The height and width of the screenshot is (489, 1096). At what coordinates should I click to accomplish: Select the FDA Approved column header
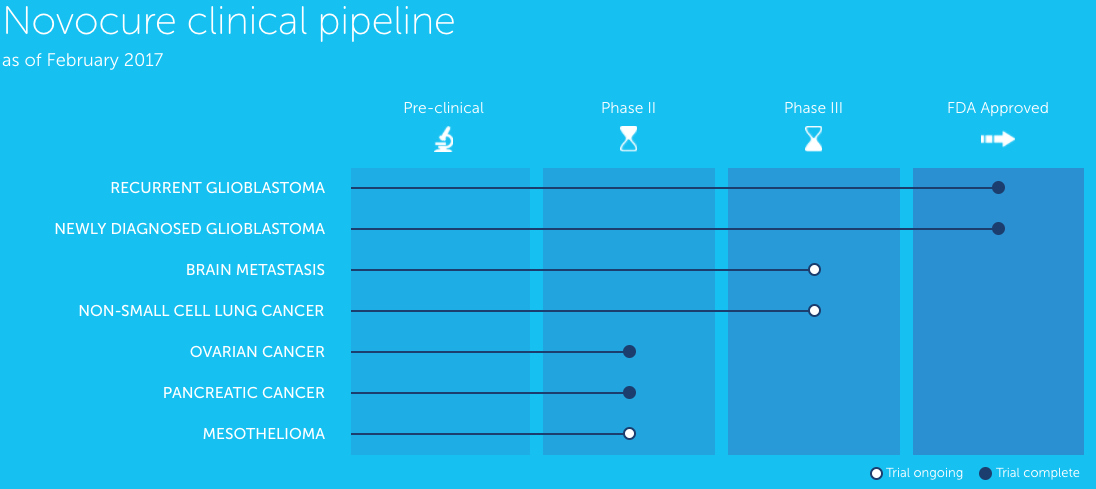click(x=997, y=108)
